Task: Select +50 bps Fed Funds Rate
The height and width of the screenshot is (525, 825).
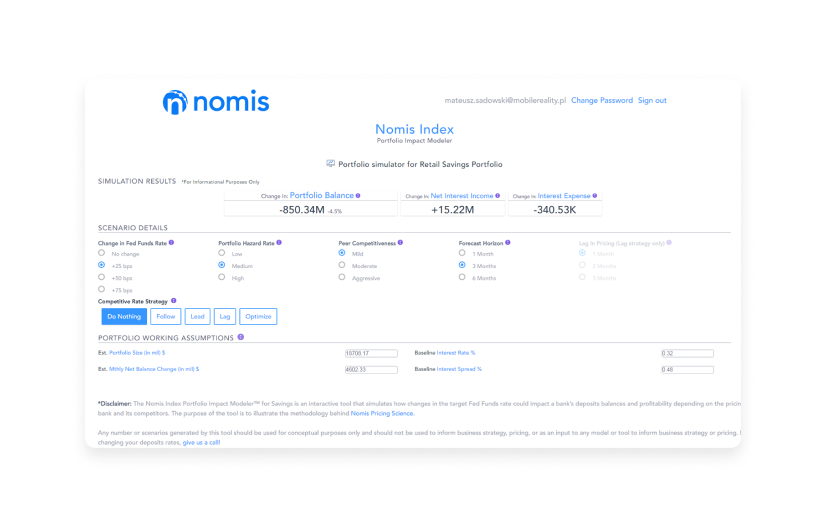Action: tap(102, 277)
